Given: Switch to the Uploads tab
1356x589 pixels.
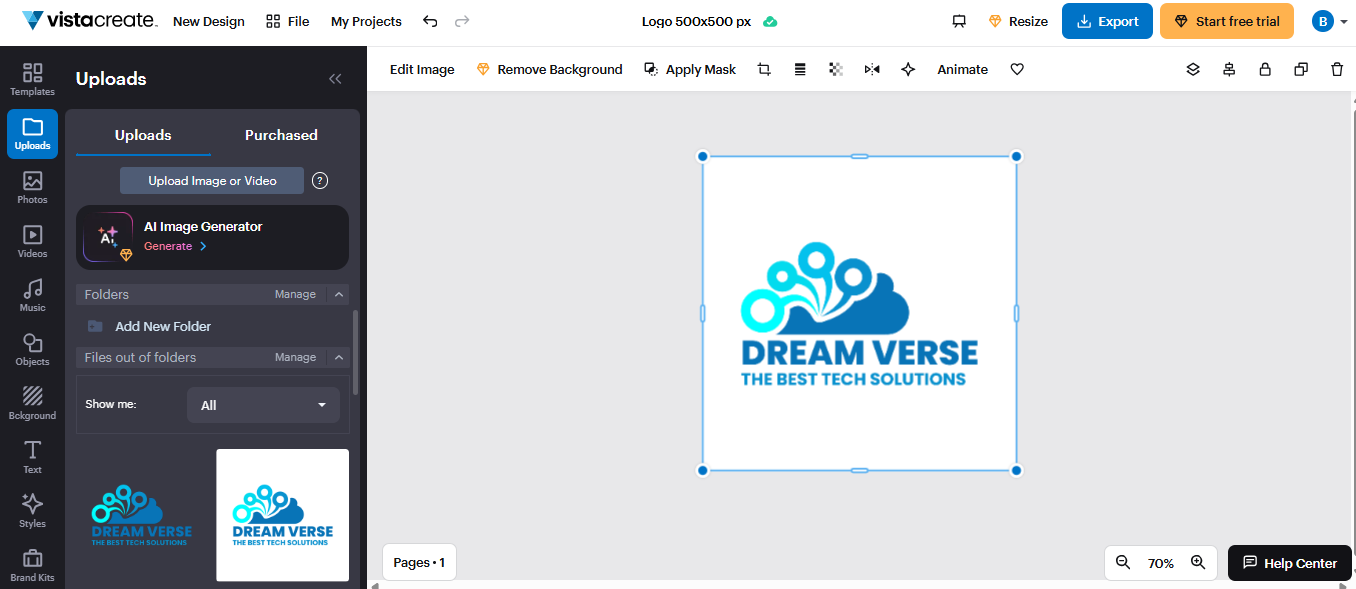Looking at the screenshot, I should [143, 135].
